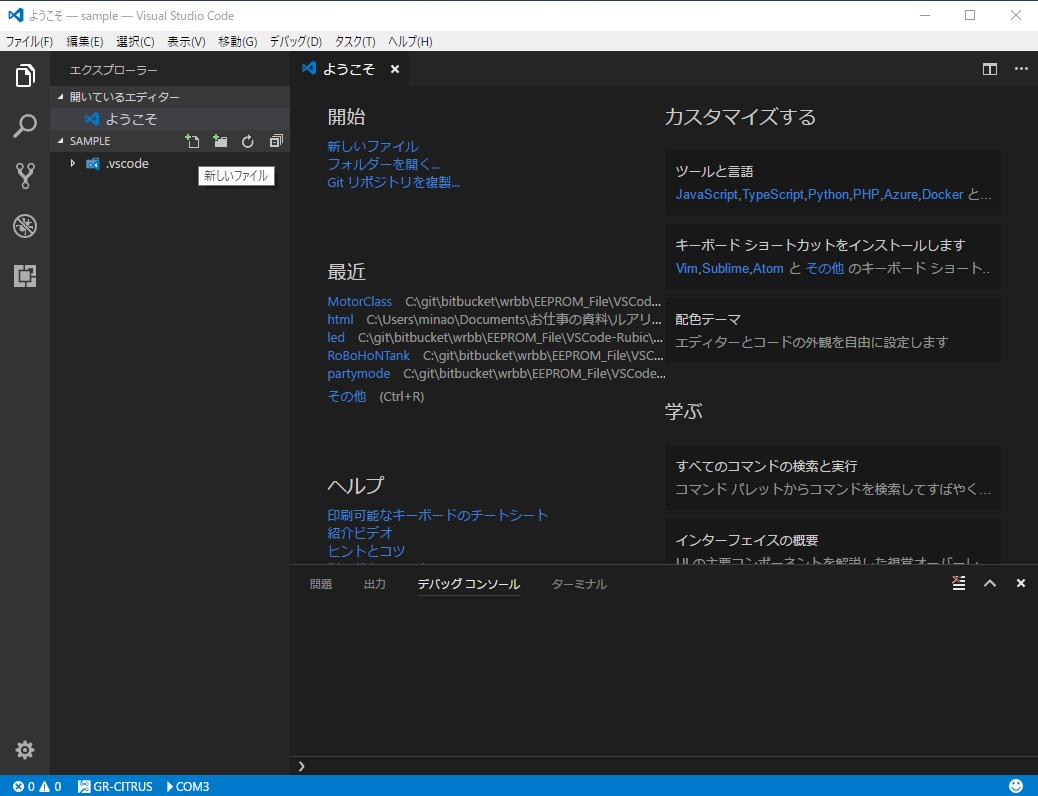Open recent folder partymode
Viewport: 1038px width, 796px height.
(x=359, y=373)
